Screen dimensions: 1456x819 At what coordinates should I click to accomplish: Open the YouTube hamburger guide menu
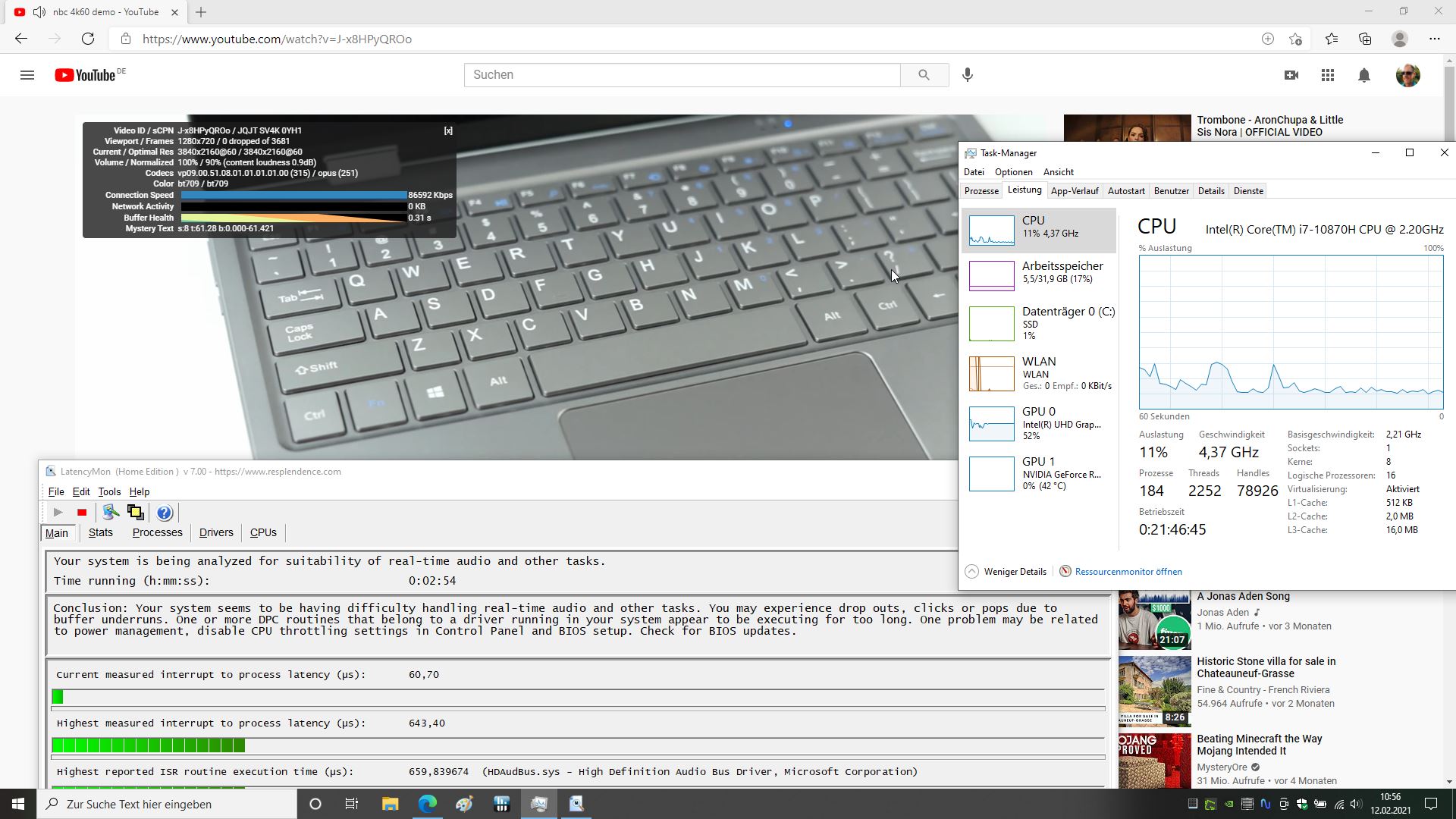point(27,75)
